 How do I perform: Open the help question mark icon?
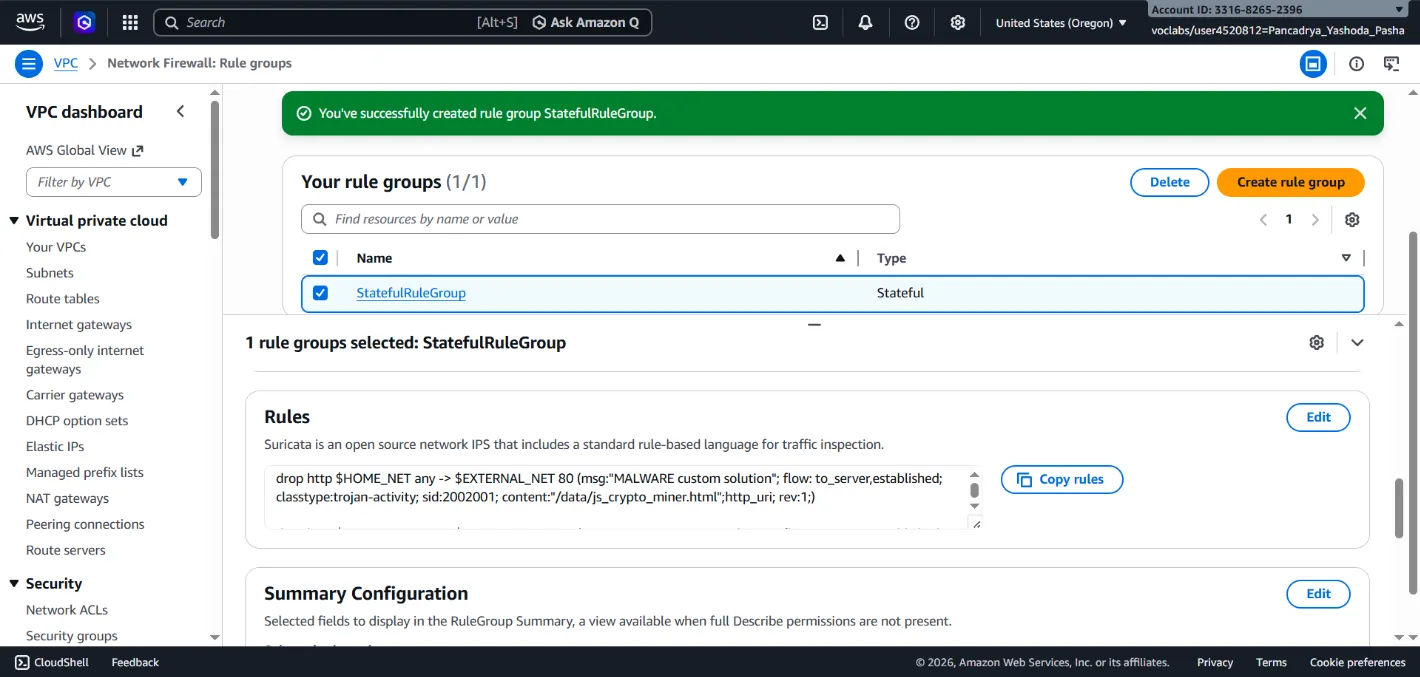point(912,22)
